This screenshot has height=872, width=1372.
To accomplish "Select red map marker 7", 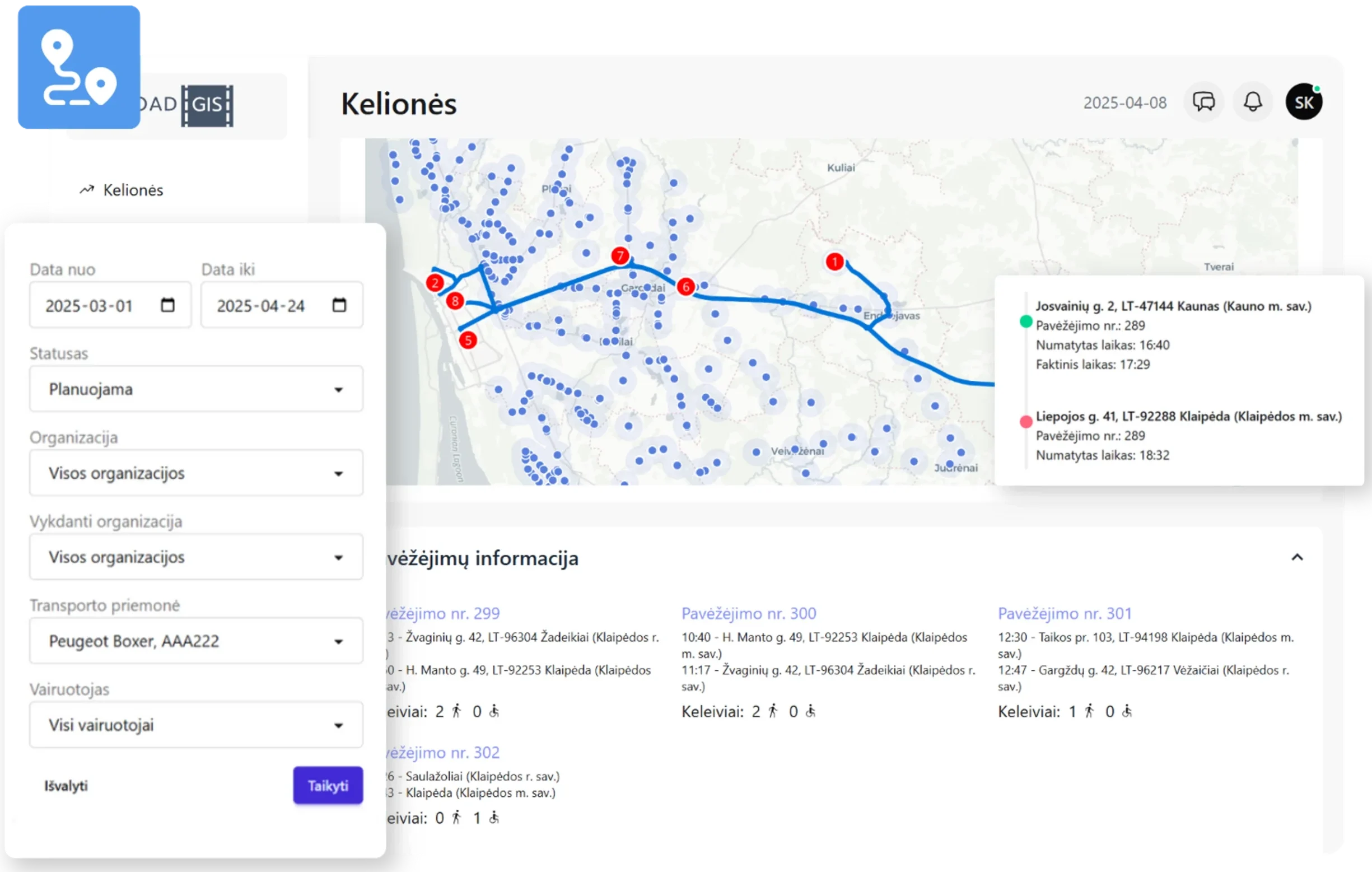I will coord(620,256).
